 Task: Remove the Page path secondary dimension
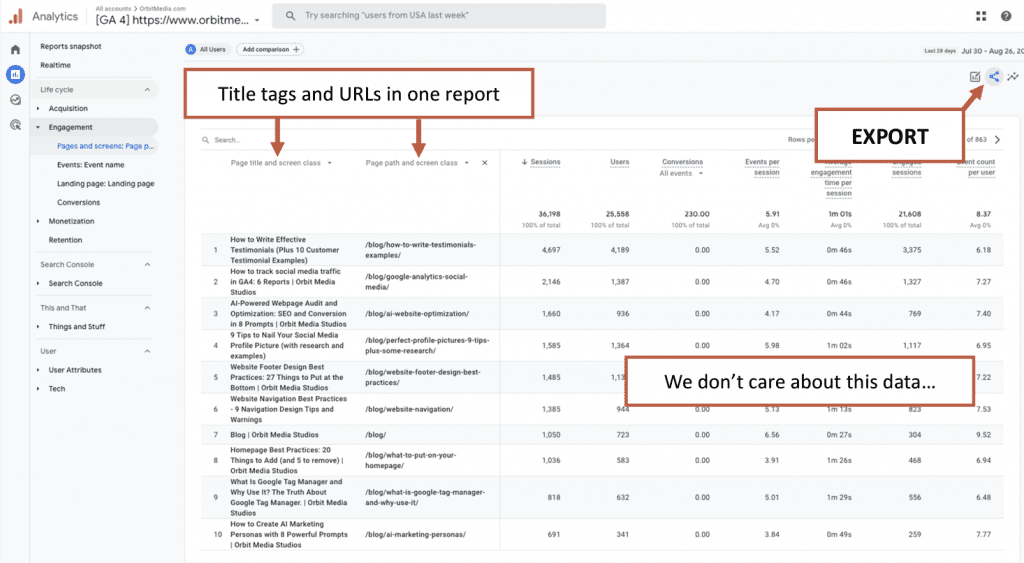click(485, 162)
